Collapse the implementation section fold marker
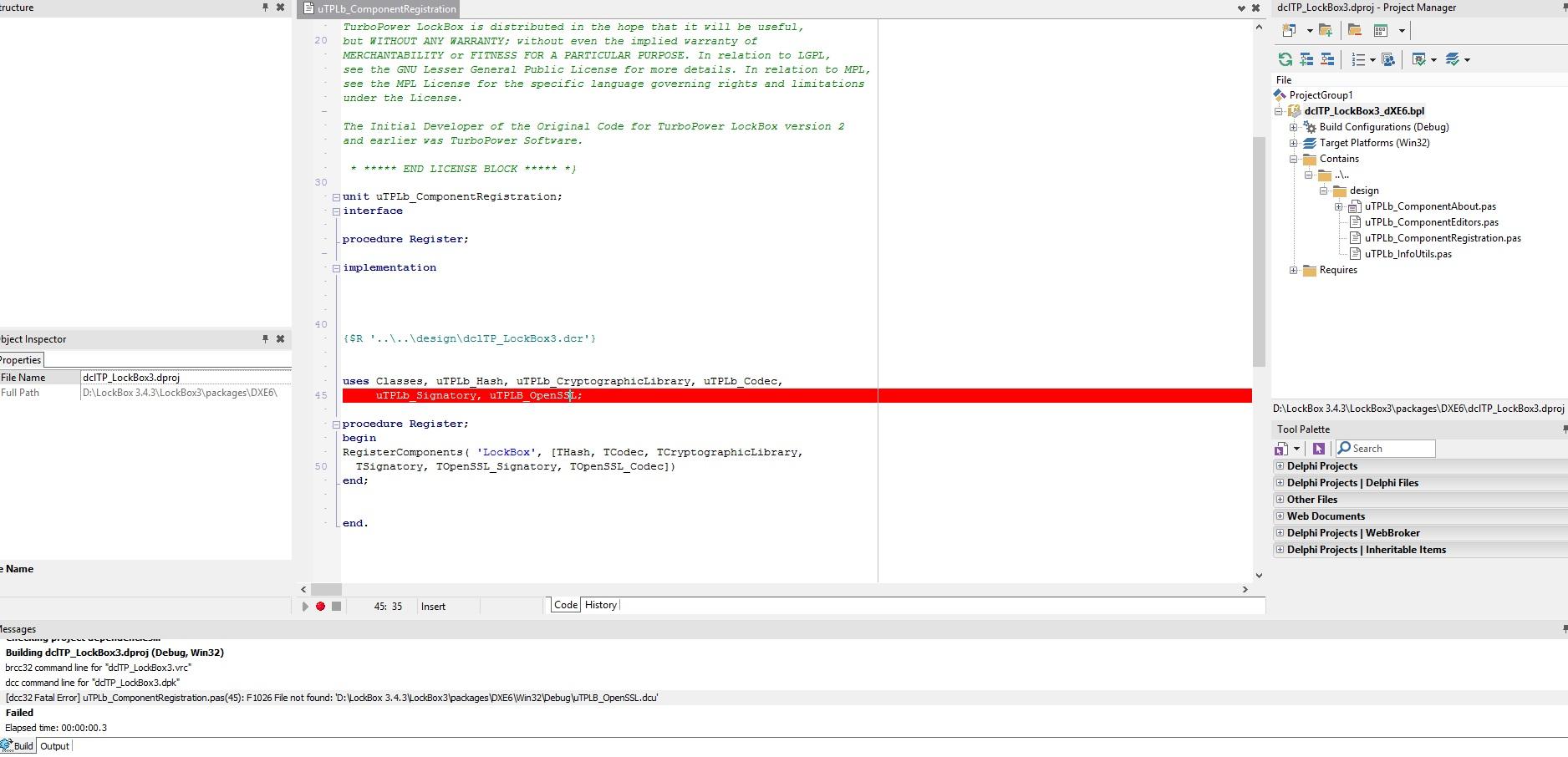 click(x=336, y=268)
